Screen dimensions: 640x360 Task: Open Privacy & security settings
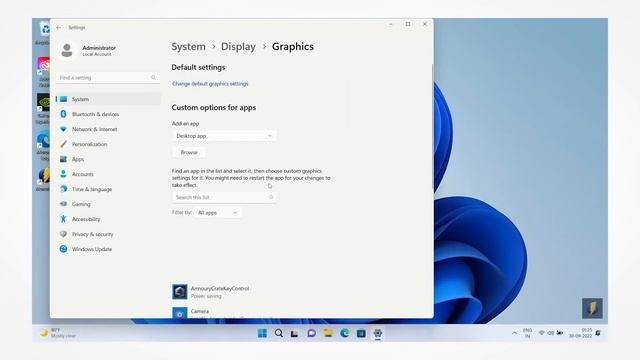pyautogui.click(x=108, y=234)
